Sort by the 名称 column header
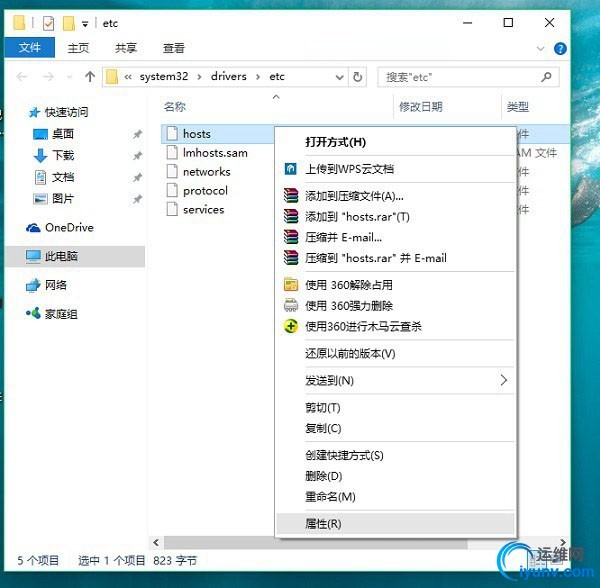This screenshot has width=600, height=588. (x=175, y=107)
